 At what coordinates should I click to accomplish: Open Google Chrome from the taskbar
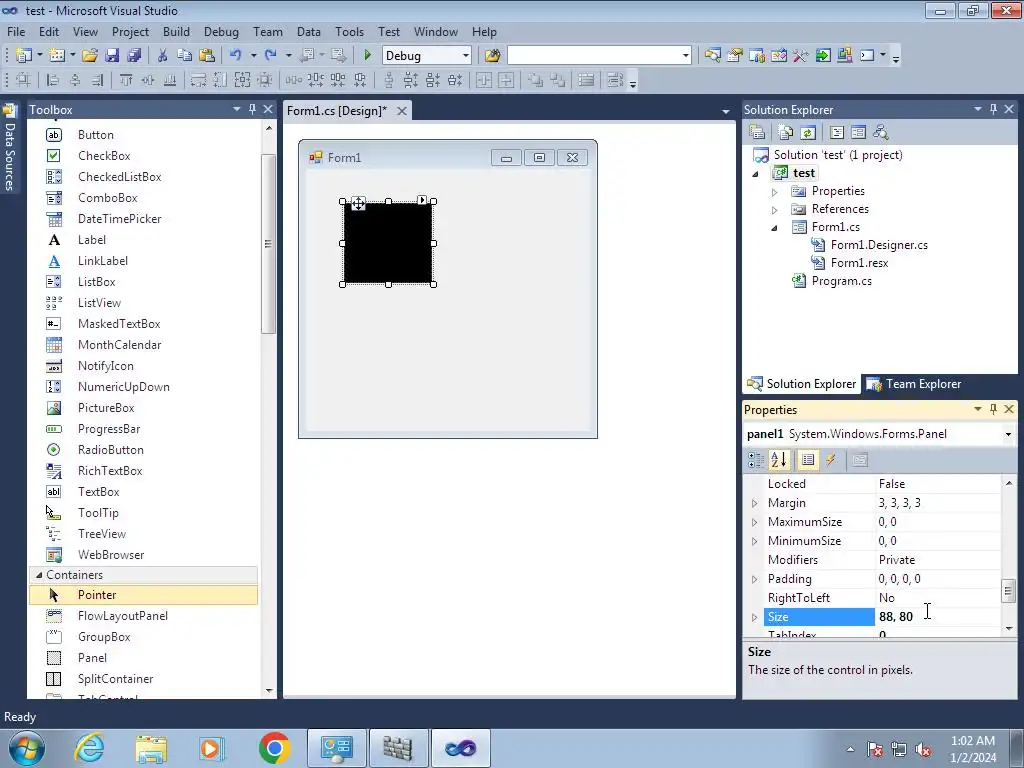(274, 748)
